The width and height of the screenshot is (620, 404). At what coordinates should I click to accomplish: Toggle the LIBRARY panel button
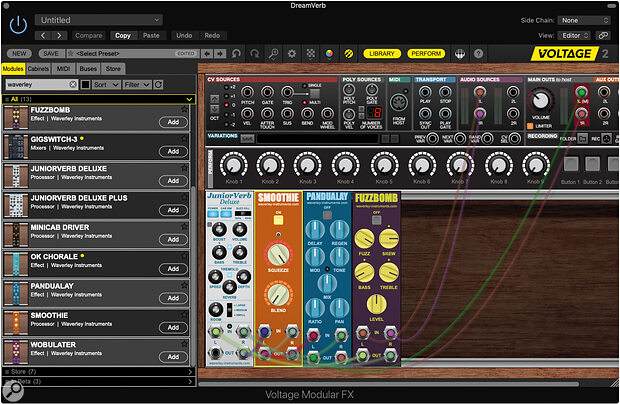tap(382, 53)
